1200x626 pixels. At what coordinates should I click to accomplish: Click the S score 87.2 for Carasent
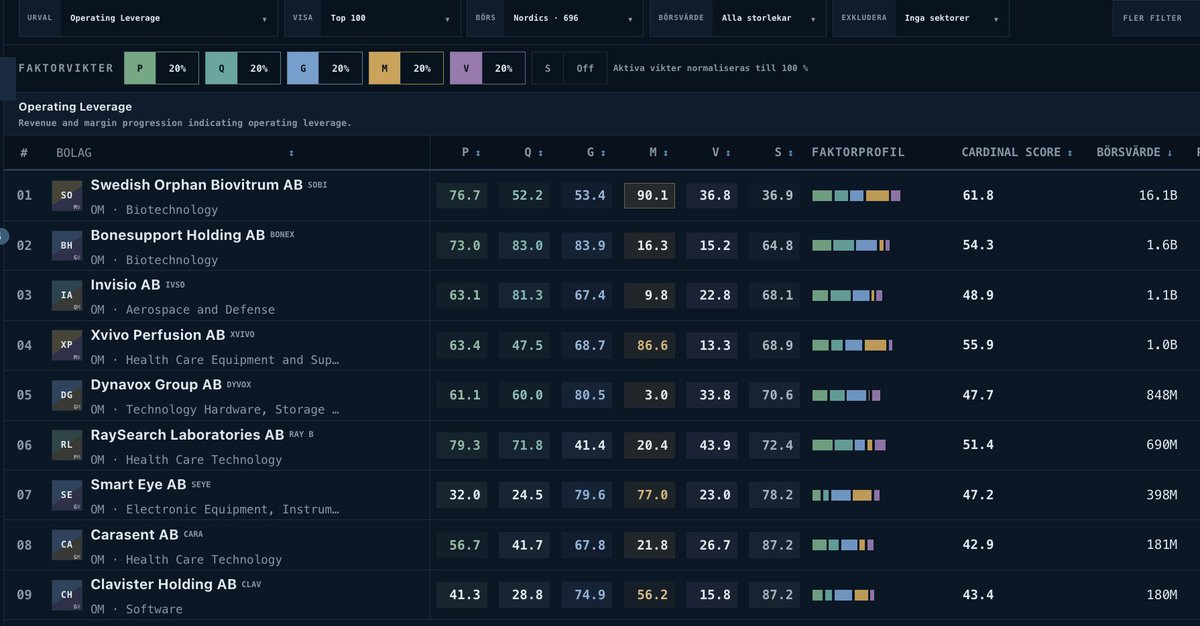pyautogui.click(x=775, y=545)
